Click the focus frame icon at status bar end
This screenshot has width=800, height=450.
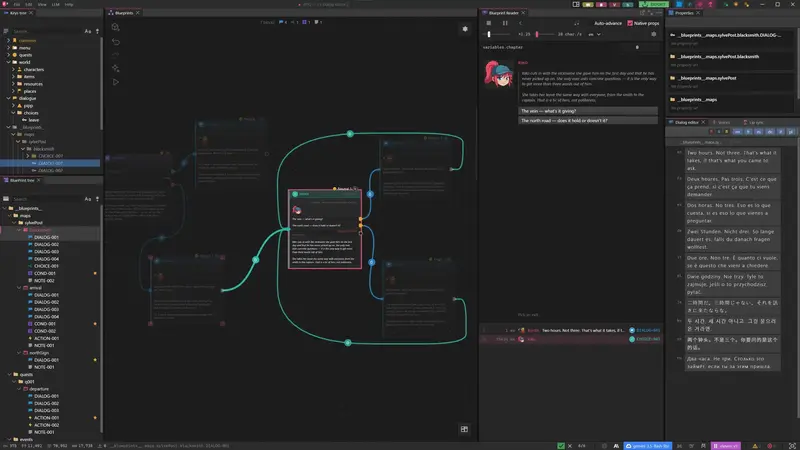[x=792, y=446]
